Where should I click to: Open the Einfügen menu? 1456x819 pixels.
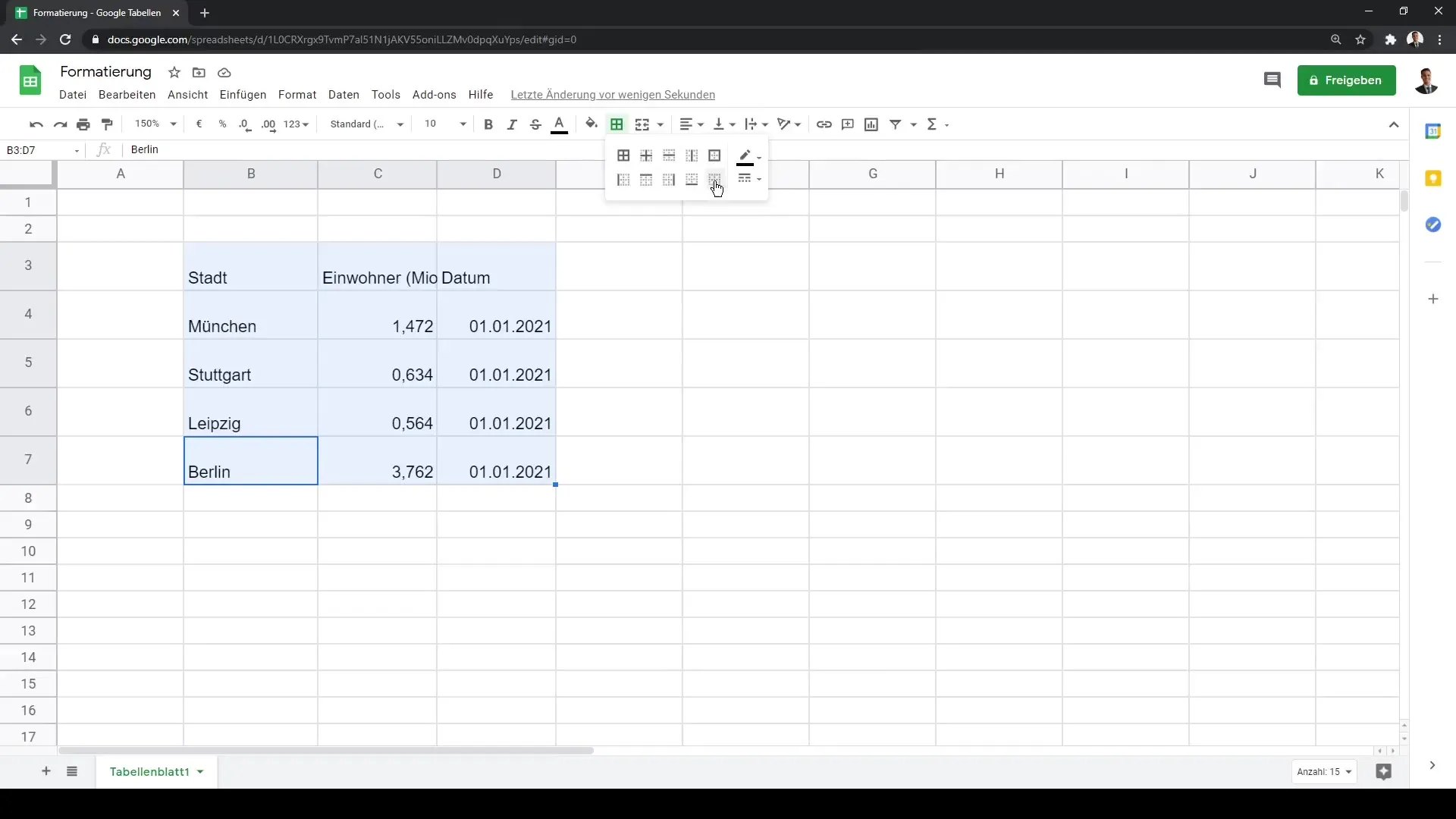click(243, 95)
